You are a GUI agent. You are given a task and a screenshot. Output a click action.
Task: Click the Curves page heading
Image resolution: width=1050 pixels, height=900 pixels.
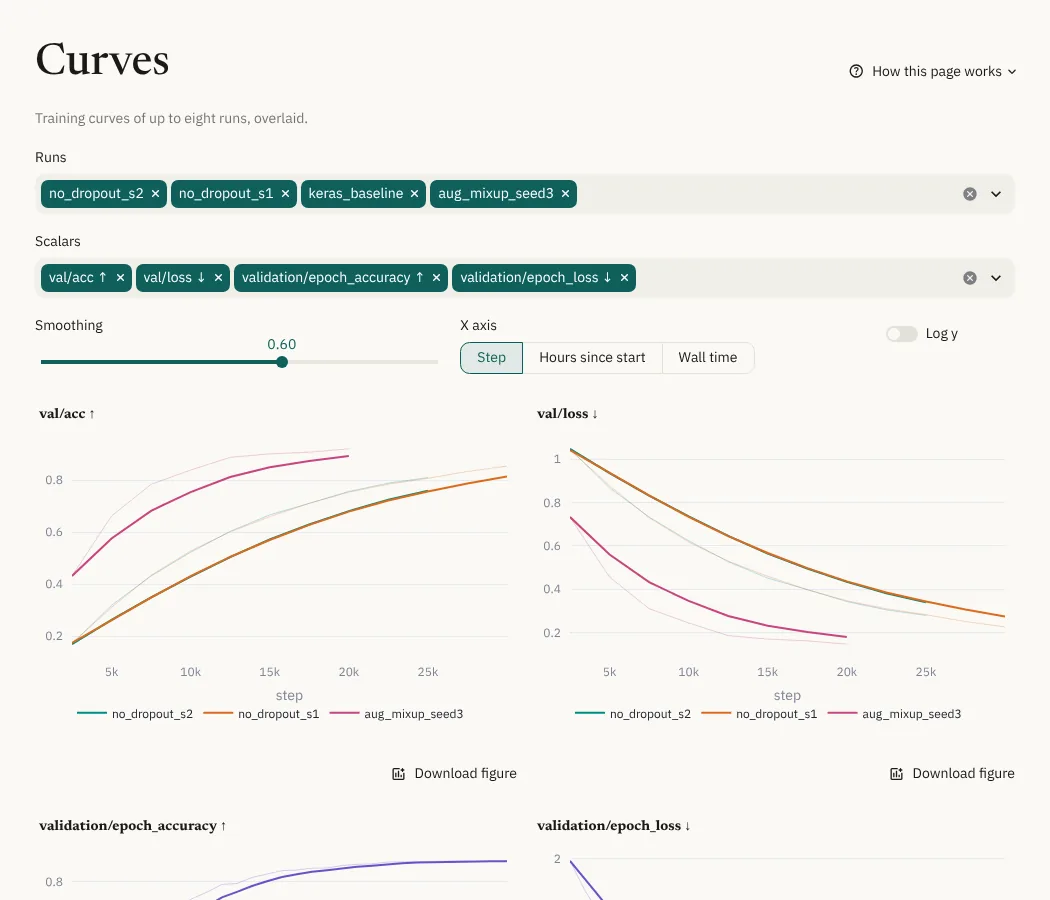coord(102,60)
